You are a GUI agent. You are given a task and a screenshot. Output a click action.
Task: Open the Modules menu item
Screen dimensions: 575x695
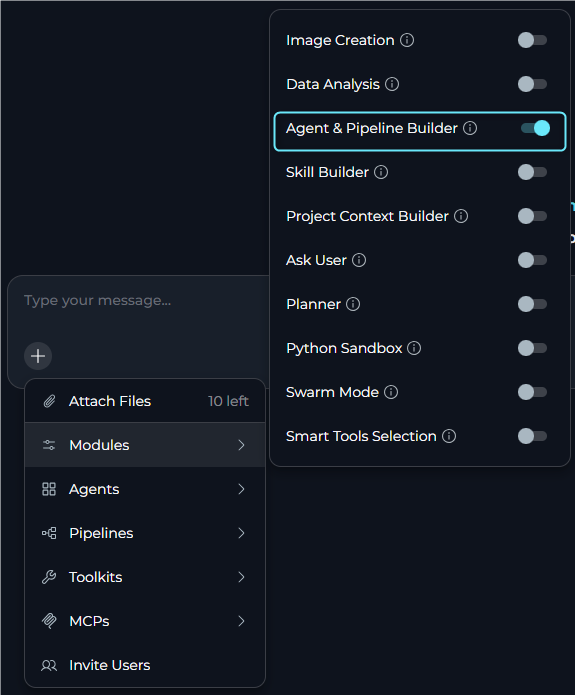[x=145, y=445]
